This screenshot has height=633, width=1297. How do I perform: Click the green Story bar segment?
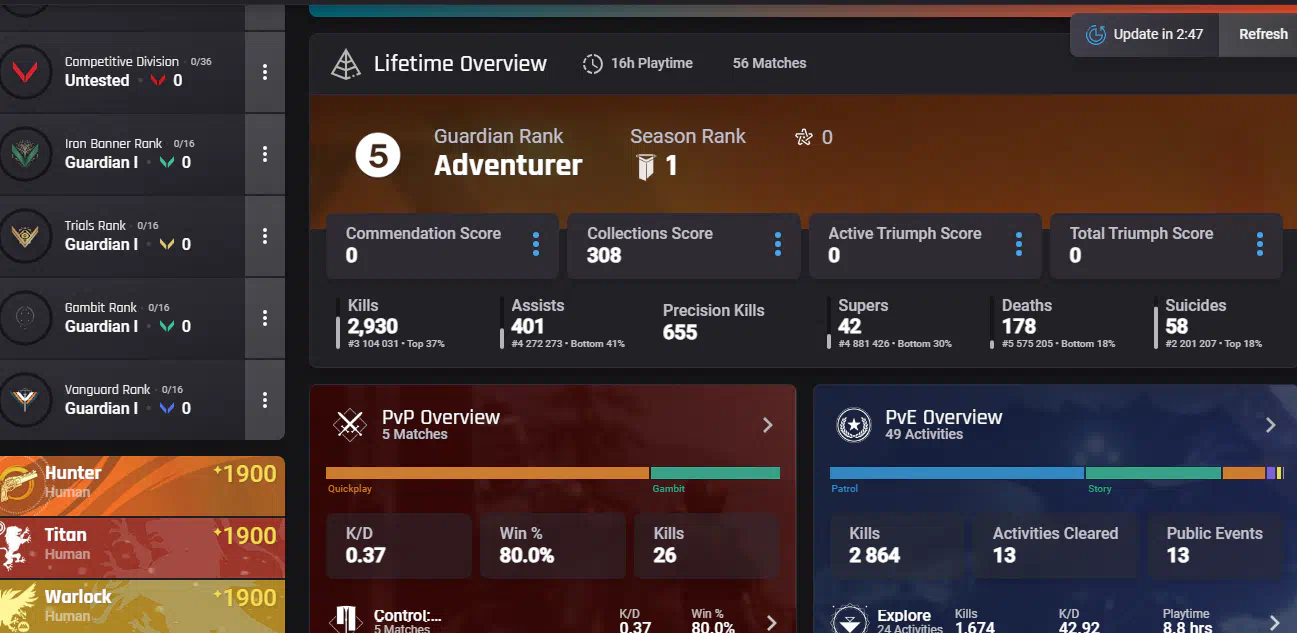tap(1154, 473)
